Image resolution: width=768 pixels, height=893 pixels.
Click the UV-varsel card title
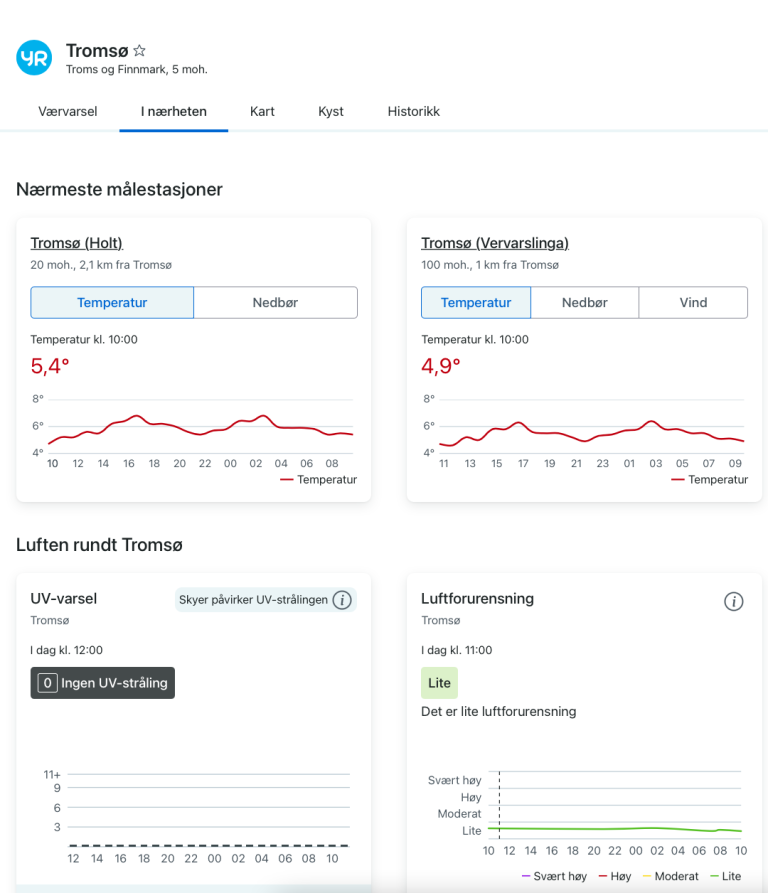64,599
